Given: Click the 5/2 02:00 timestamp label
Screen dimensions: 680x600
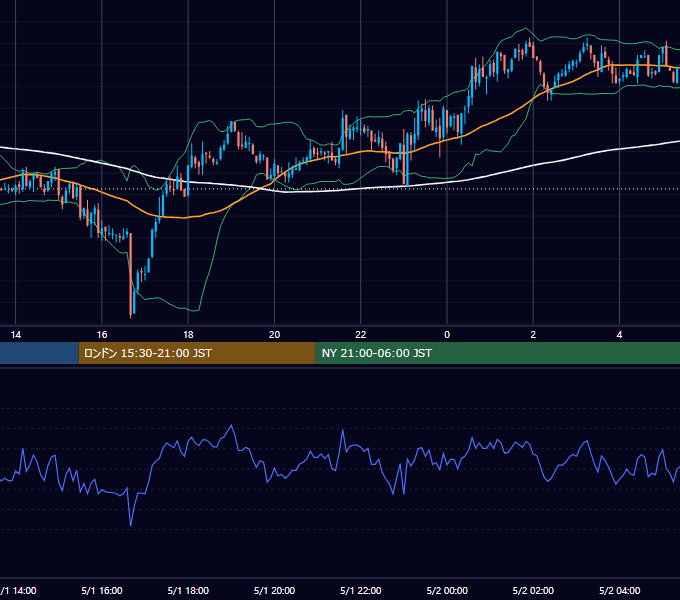Looking at the screenshot, I should tap(533, 590).
